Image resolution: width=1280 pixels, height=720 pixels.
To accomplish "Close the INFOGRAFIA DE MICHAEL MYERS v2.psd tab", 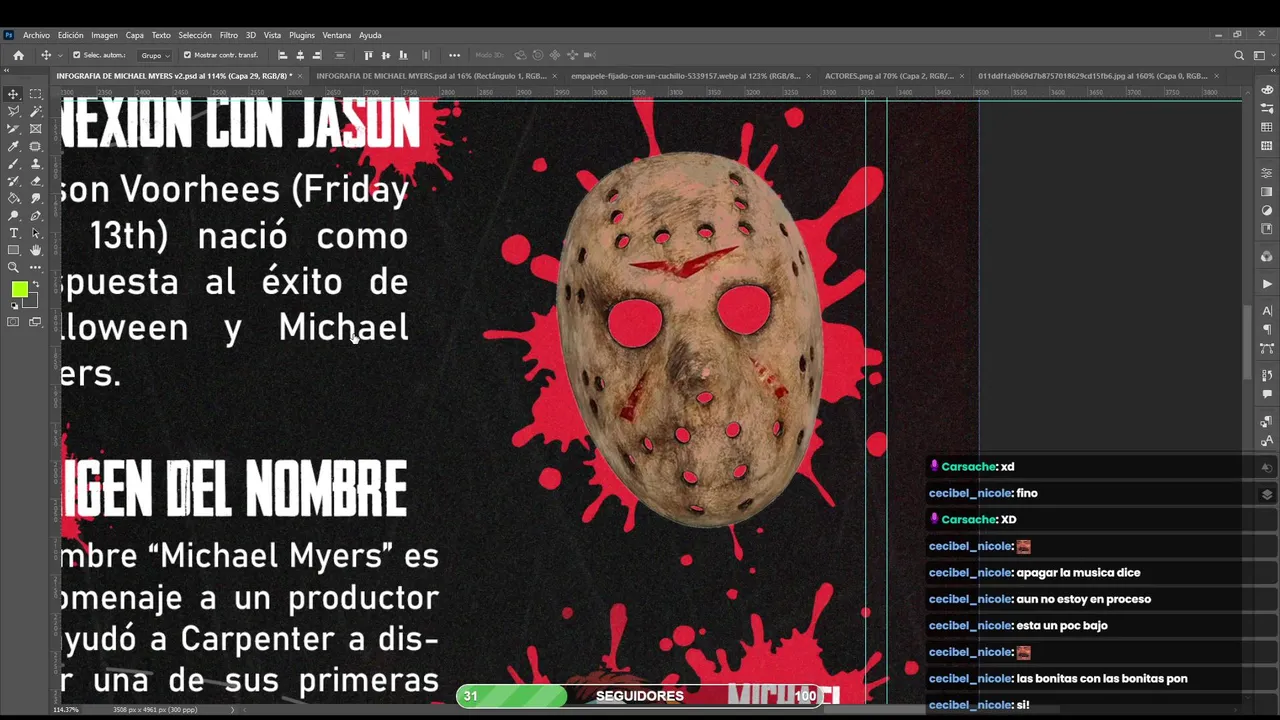I will 299,76.
